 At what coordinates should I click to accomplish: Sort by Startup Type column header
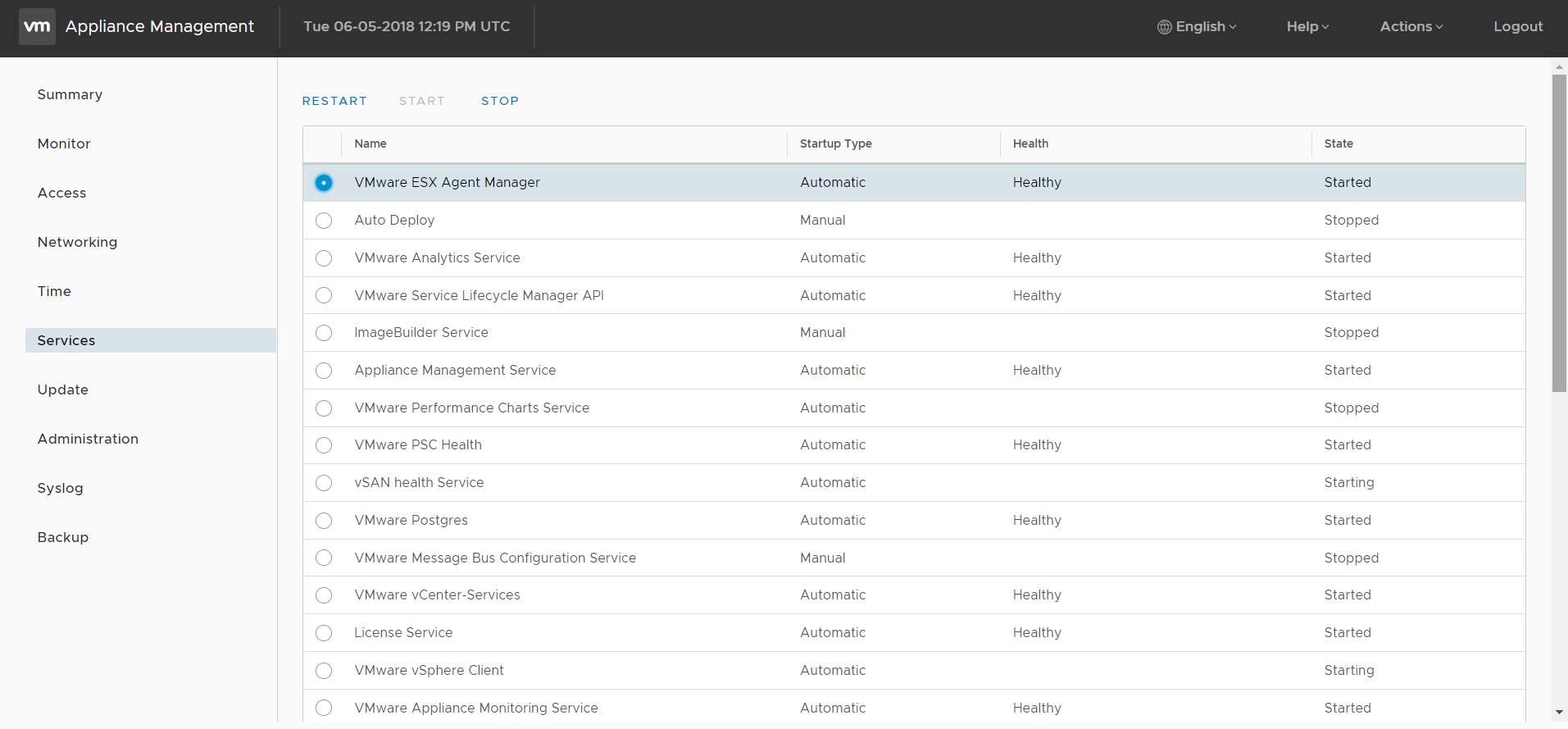(x=835, y=144)
